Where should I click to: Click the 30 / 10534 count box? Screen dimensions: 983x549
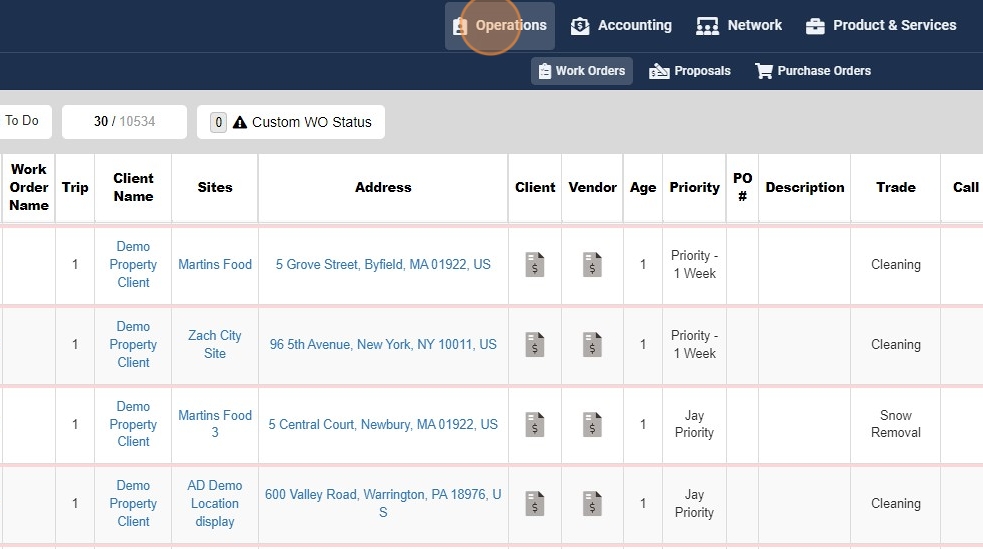(x=124, y=122)
